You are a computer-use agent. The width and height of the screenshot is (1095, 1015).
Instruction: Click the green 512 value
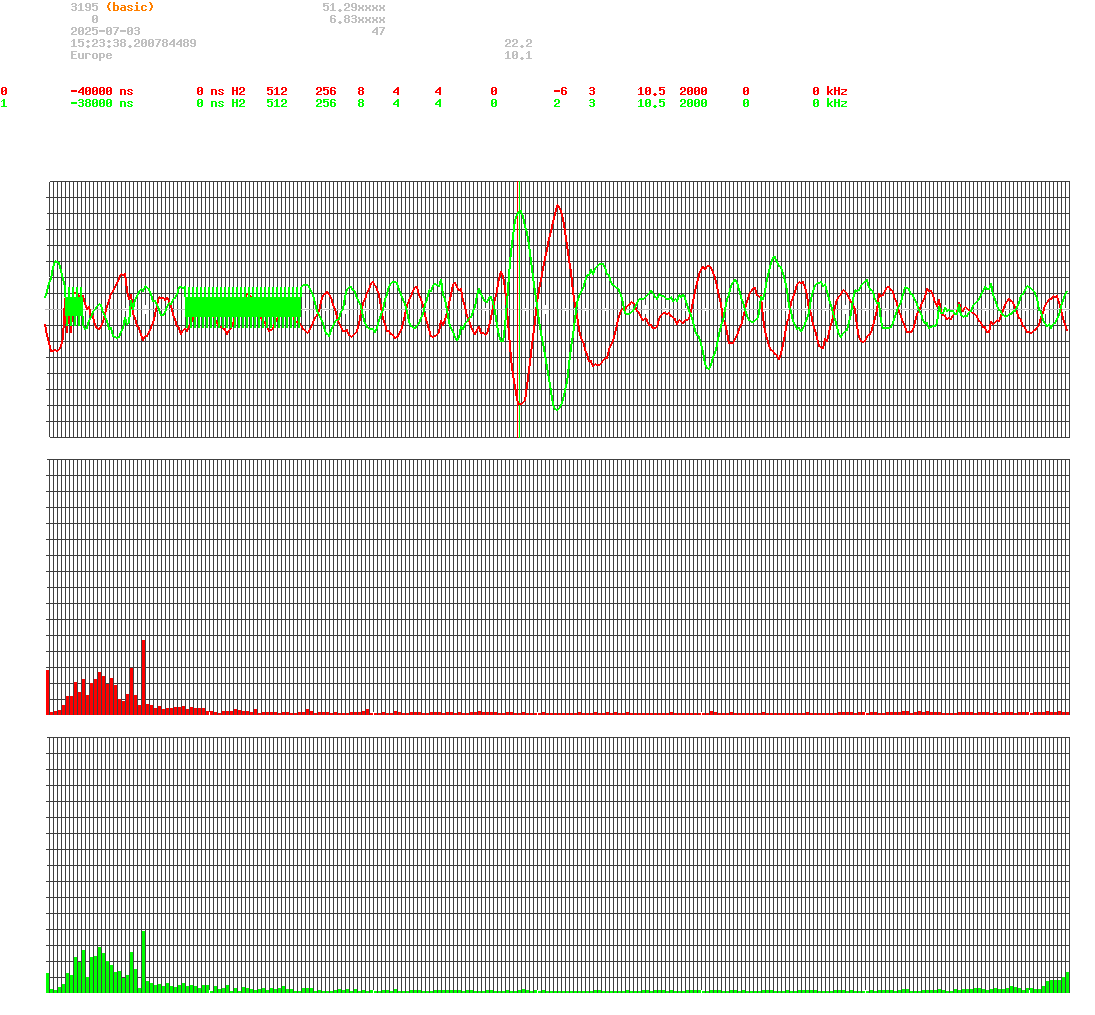(x=277, y=103)
